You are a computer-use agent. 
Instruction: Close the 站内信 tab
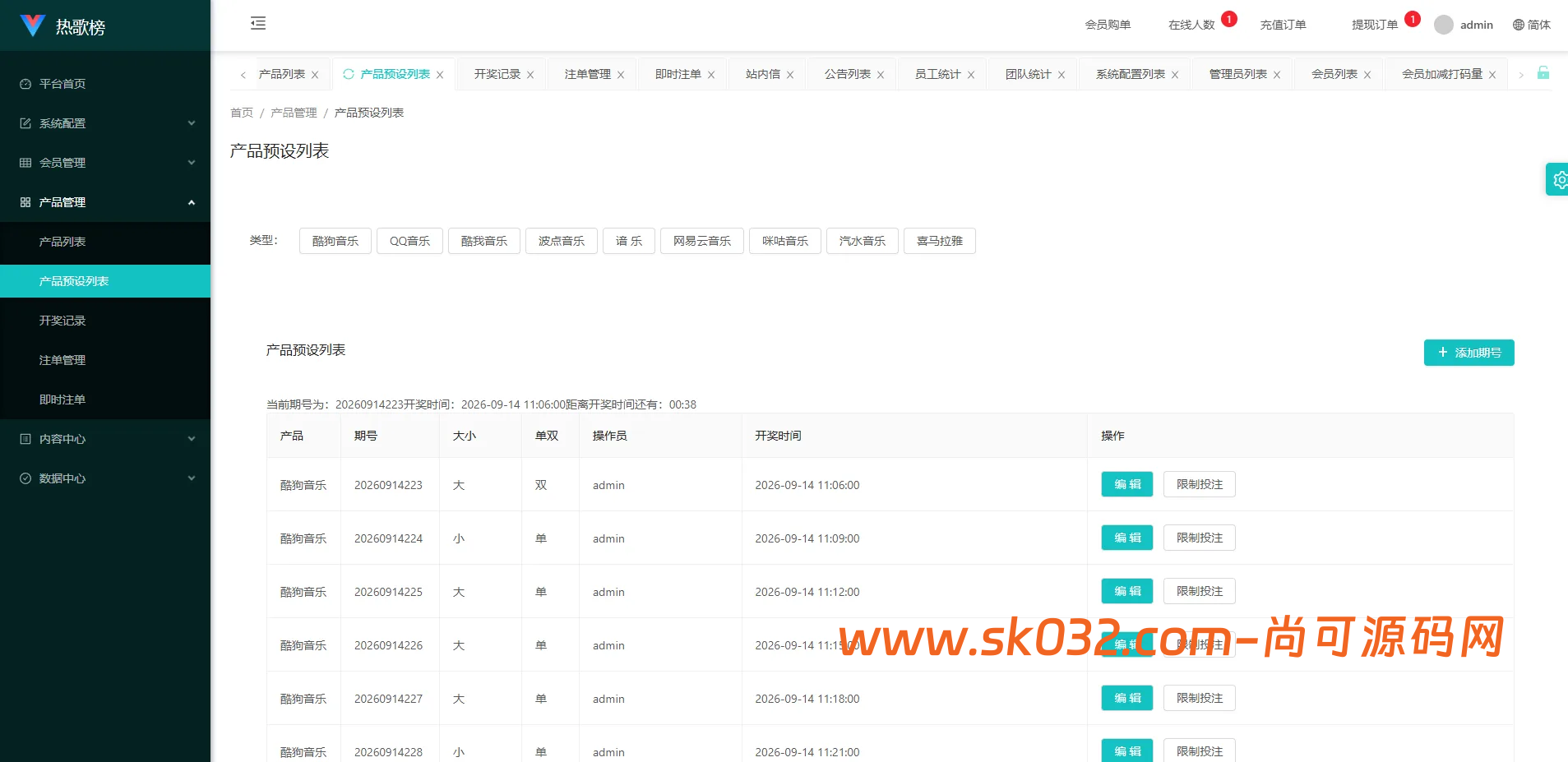tap(790, 75)
